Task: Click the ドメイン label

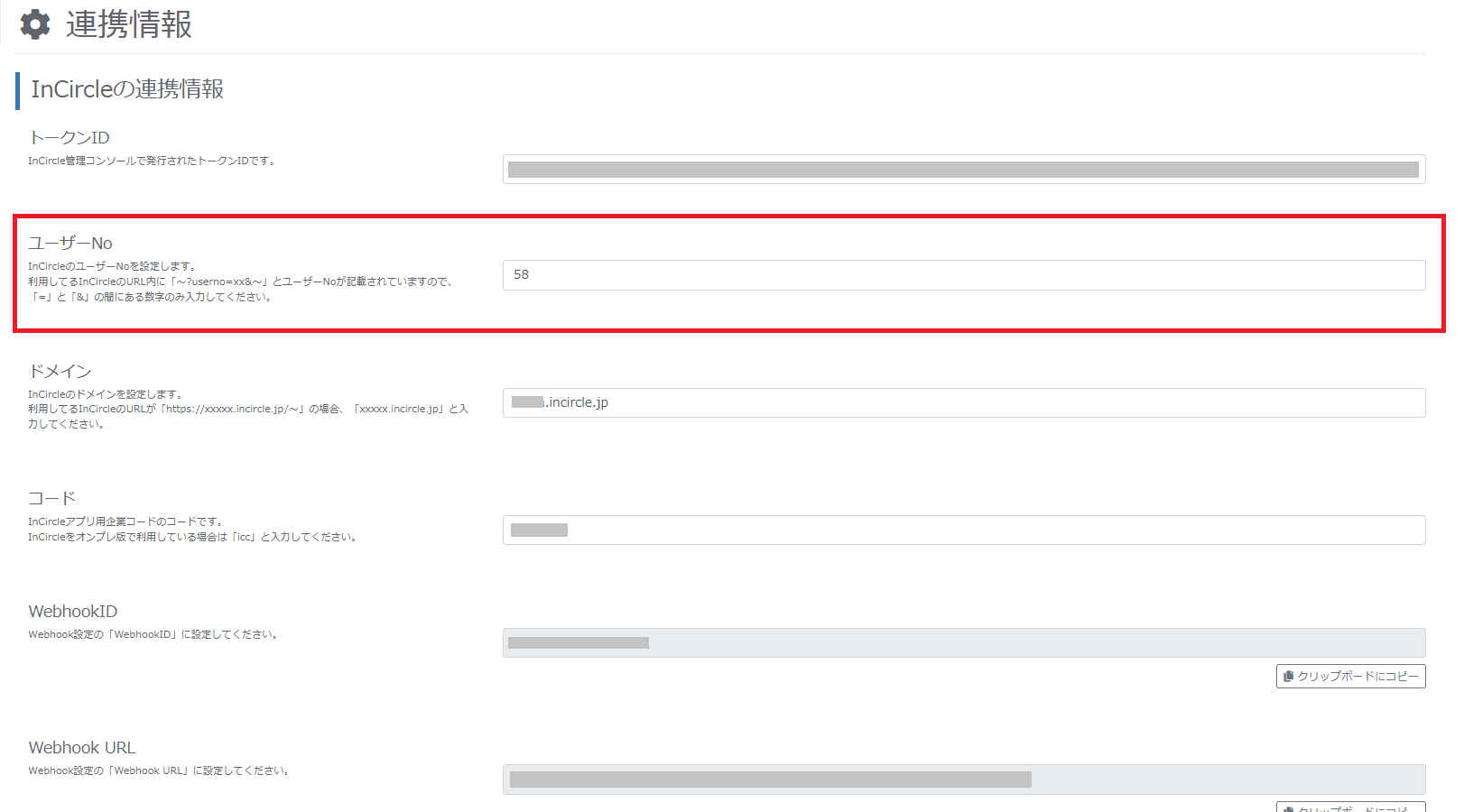Action: click(x=60, y=371)
